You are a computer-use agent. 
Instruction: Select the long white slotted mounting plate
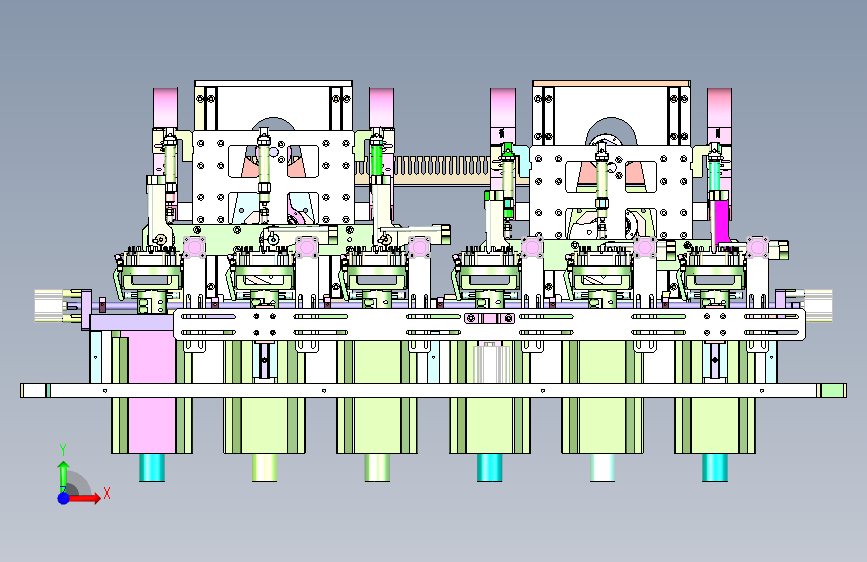[489, 325]
